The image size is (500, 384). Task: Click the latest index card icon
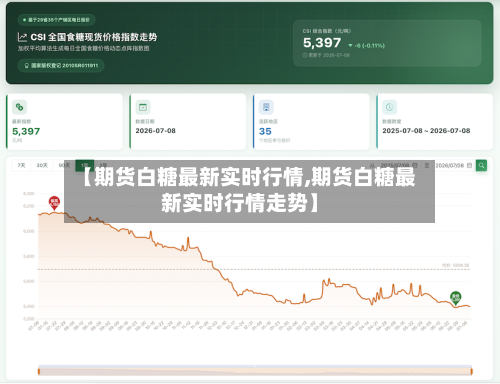pyautogui.click(x=19, y=107)
